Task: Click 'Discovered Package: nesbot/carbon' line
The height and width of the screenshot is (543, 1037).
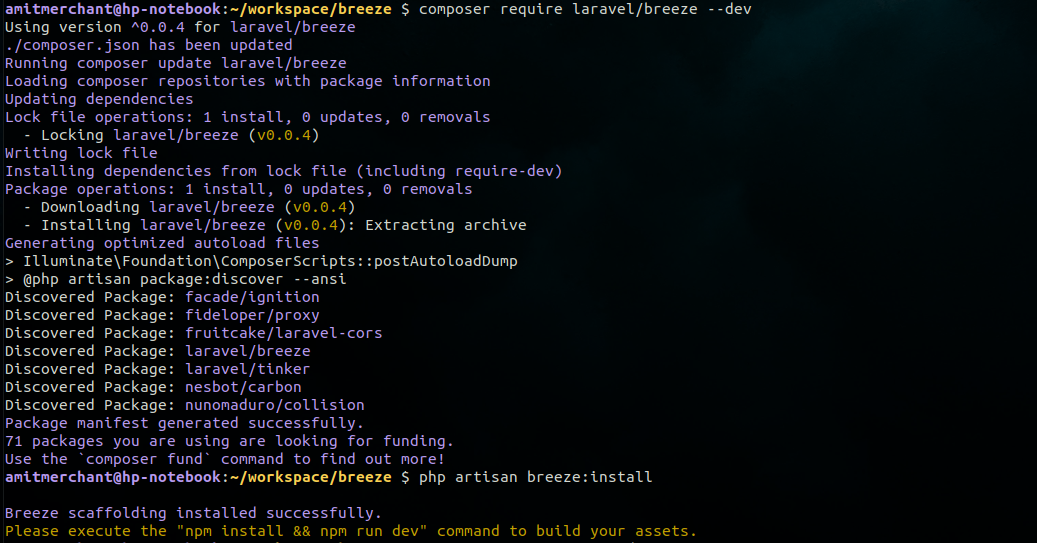Action: (153, 387)
